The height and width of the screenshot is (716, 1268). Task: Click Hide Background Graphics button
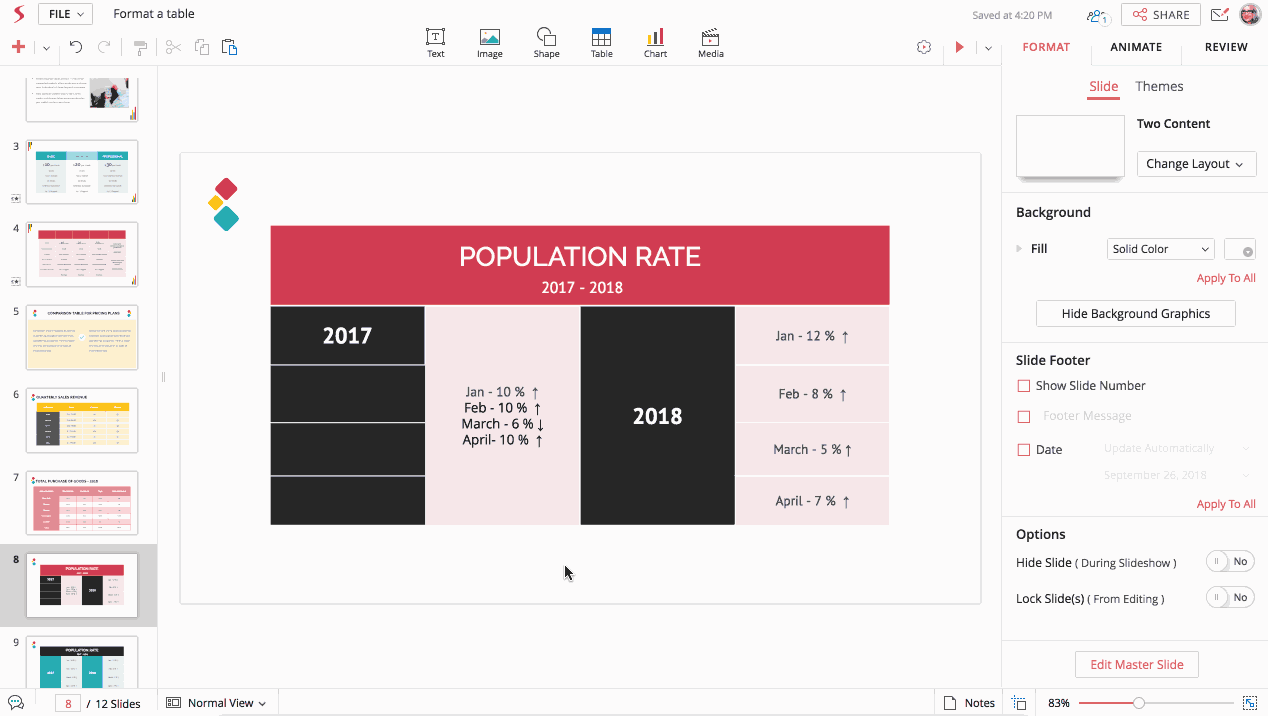pos(1136,314)
